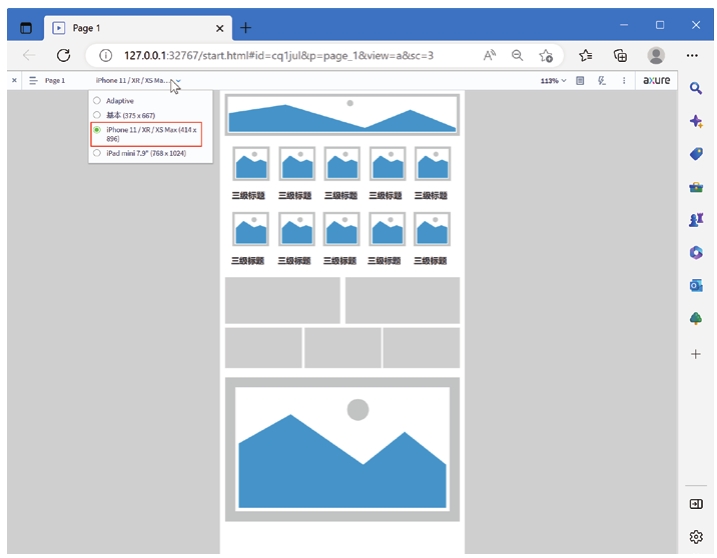Image resolution: width=717 pixels, height=558 pixels.
Task: Open Edge Settings and more ellipsis
Action: pyautogui.click(x=692, y=55)
